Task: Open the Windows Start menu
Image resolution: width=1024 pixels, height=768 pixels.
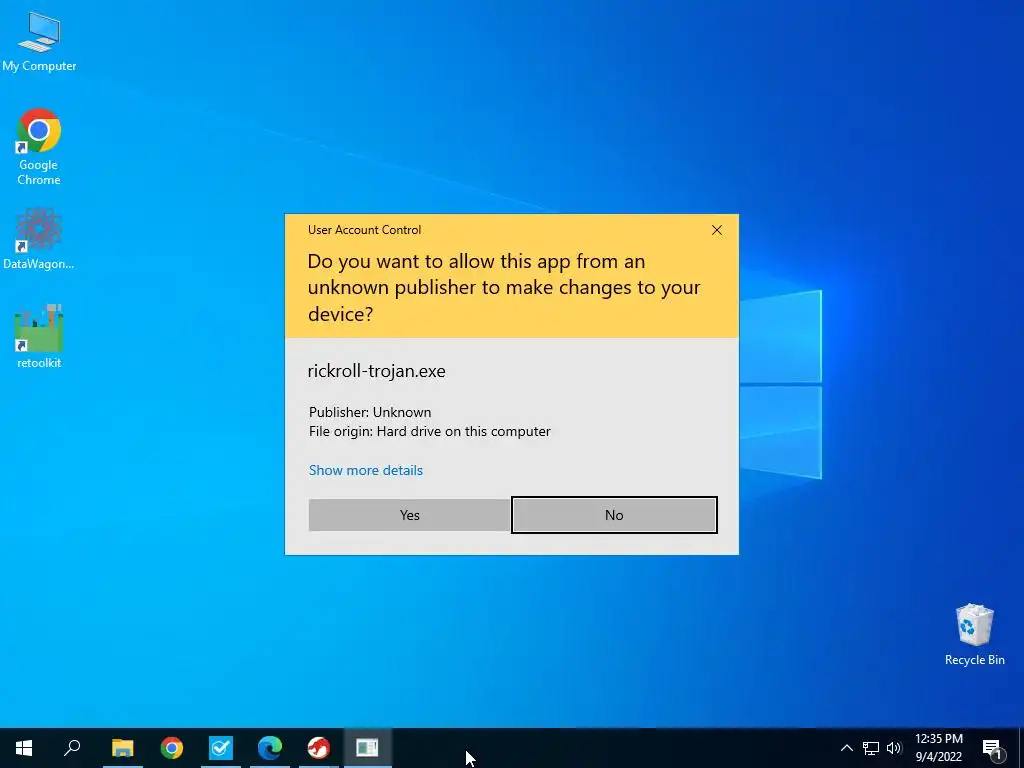Action: 24,748
